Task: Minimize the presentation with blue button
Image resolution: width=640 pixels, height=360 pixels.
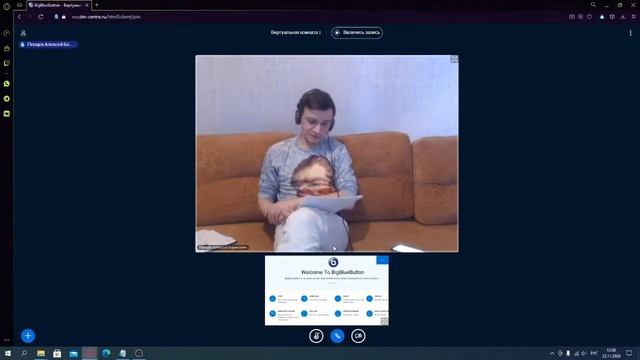Action: coord(382,260)
